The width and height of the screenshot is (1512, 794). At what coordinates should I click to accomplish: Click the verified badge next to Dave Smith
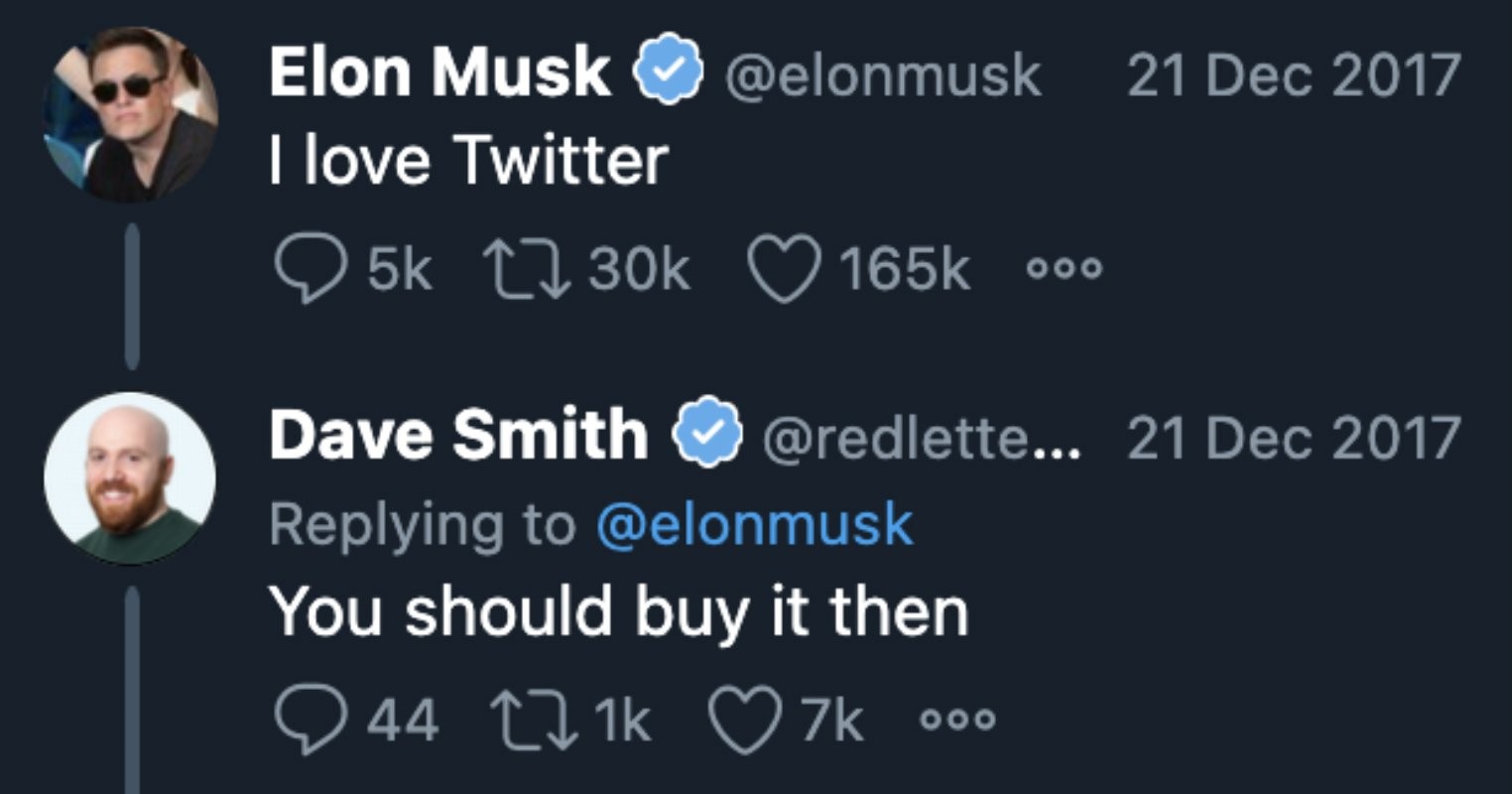click(708, 435)
